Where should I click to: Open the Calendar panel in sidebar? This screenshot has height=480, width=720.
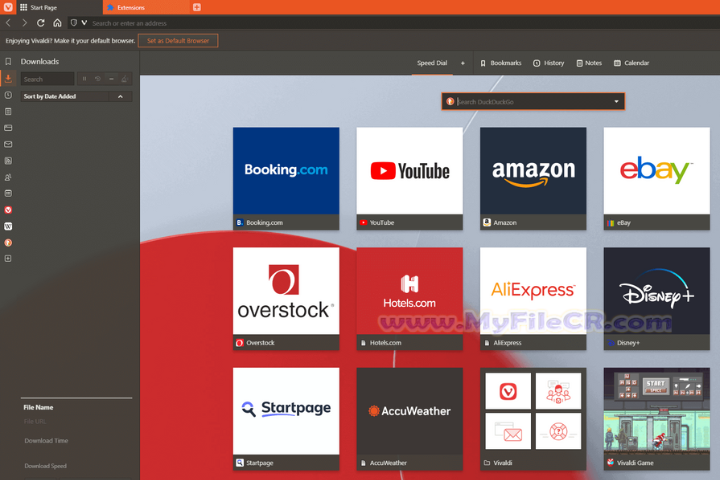click(8, 193)
